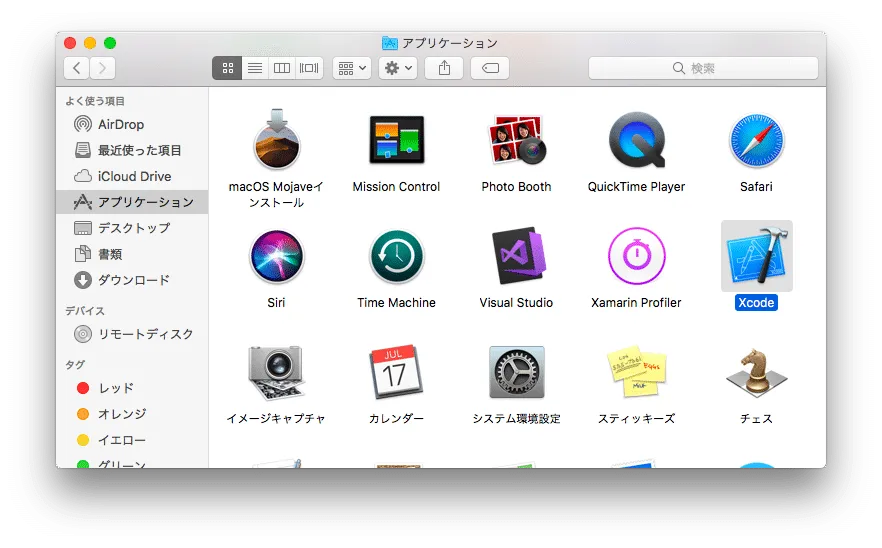Click the QuickTime Player name label
This screenshot has width=882, height=548.
pyautogui.click(x=637, y=187)
